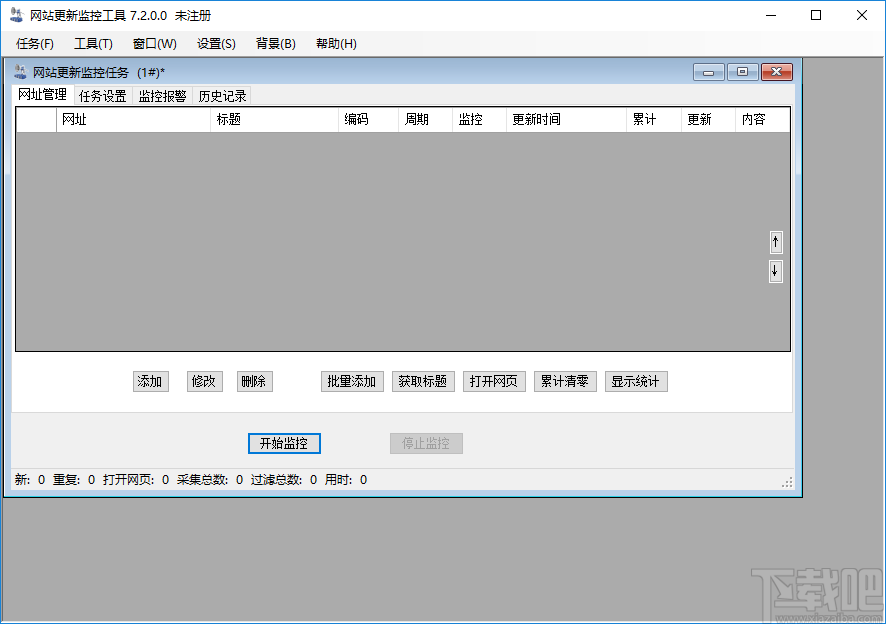Screen dimensions: 886x624
Task: Click the 显示统计 (Show Statistics) button
Action: 635,381
